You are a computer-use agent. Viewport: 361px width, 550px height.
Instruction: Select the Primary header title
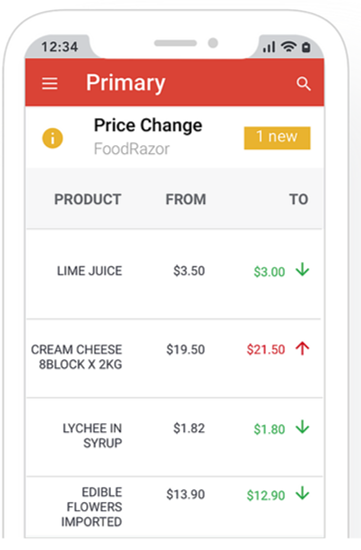pos(126,83)
